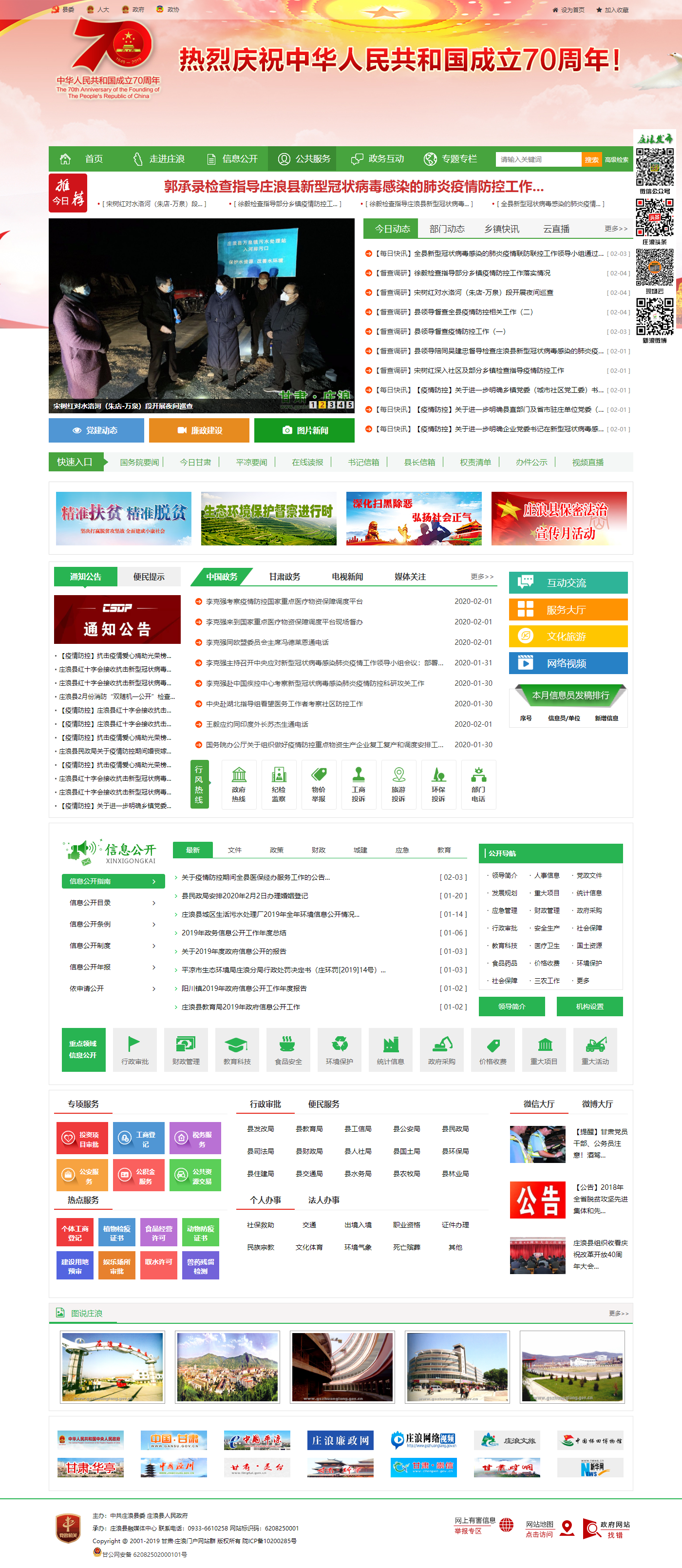Click the 重大活动 truck icon tile
682x1568 pixels.
pyautogui.click(x=594, y=1049)
